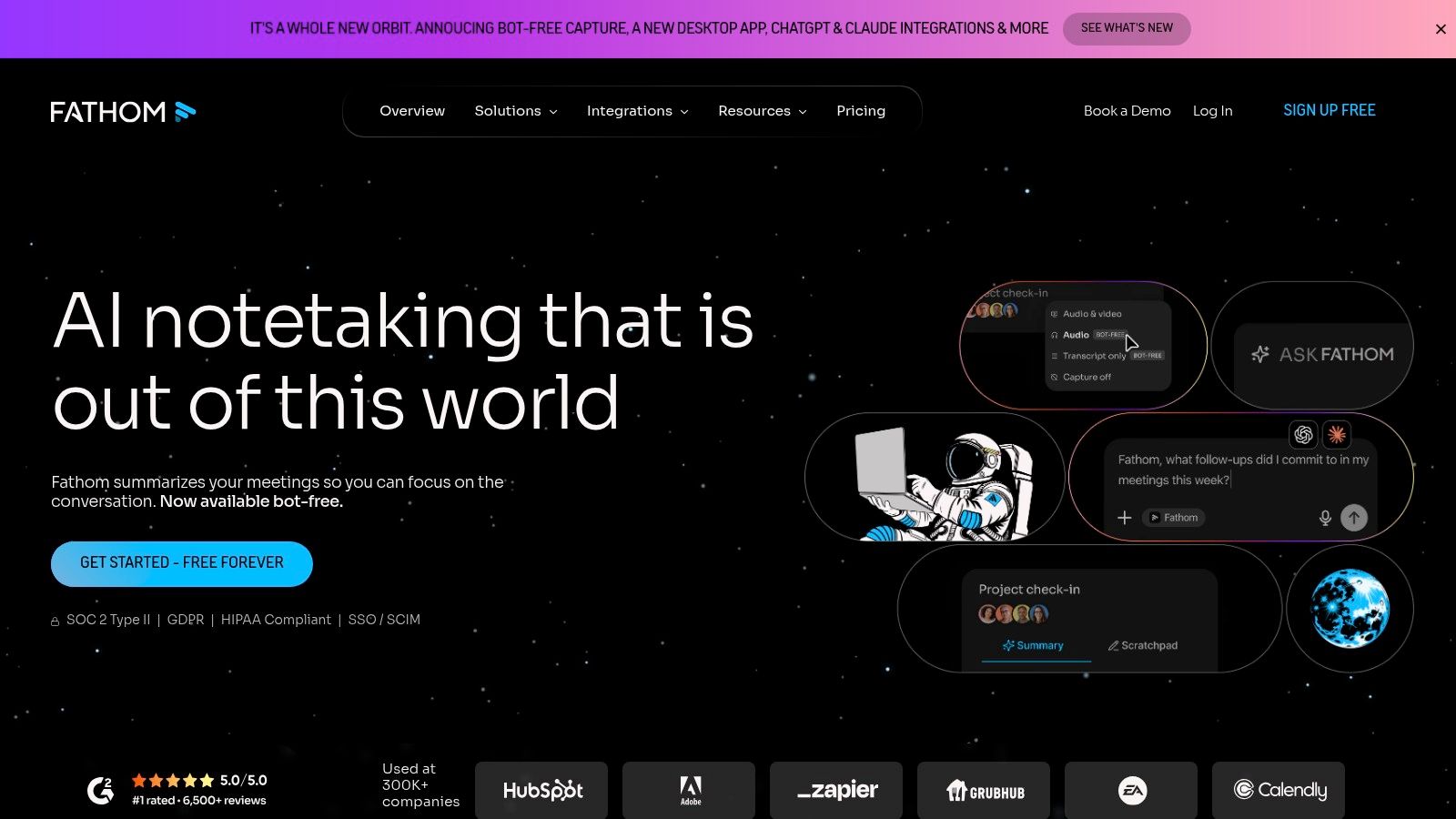1456x819 pixels.
Task: Click the plus icon in the prompt box
Action: click(1125, 518)
